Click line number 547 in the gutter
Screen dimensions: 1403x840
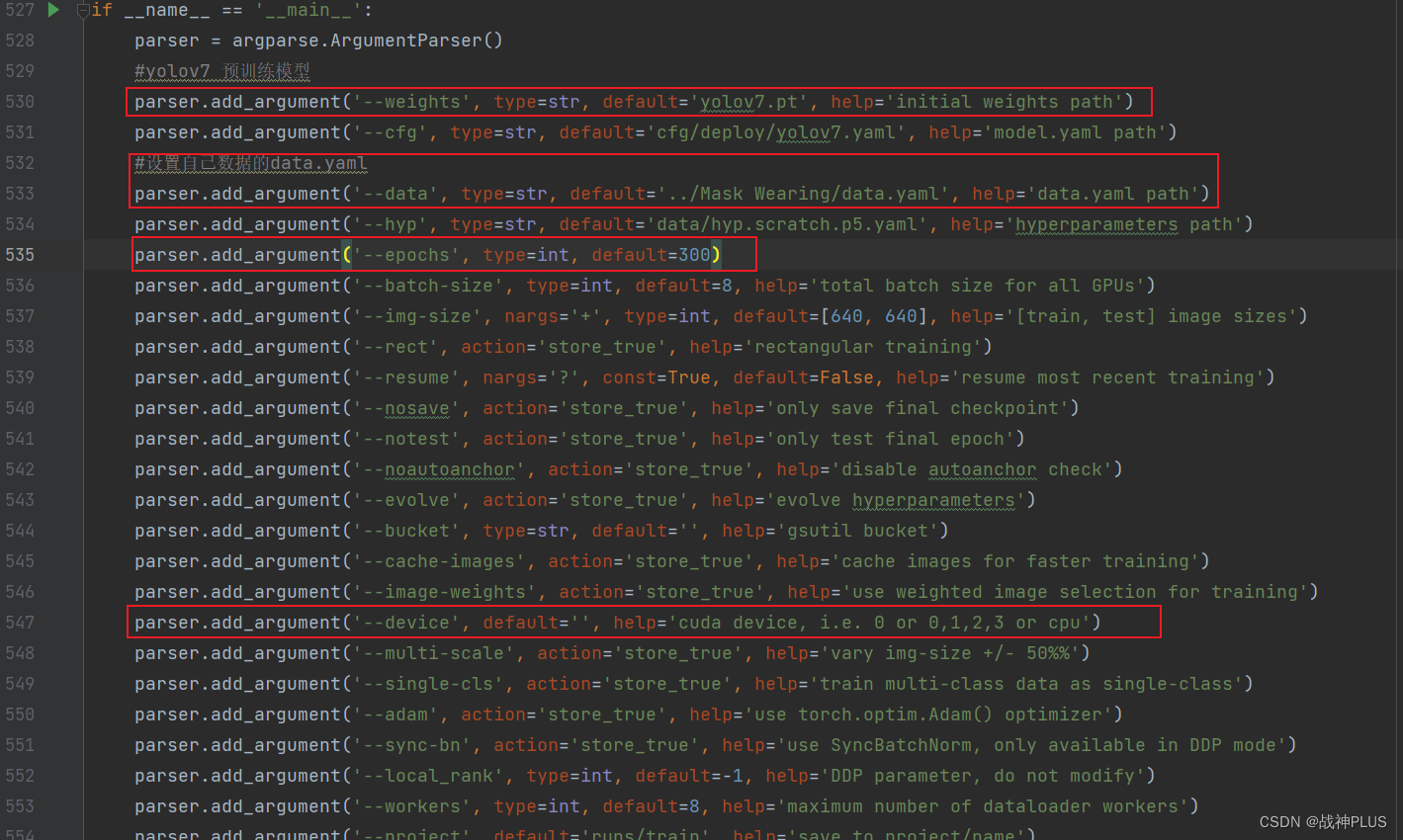20,623
